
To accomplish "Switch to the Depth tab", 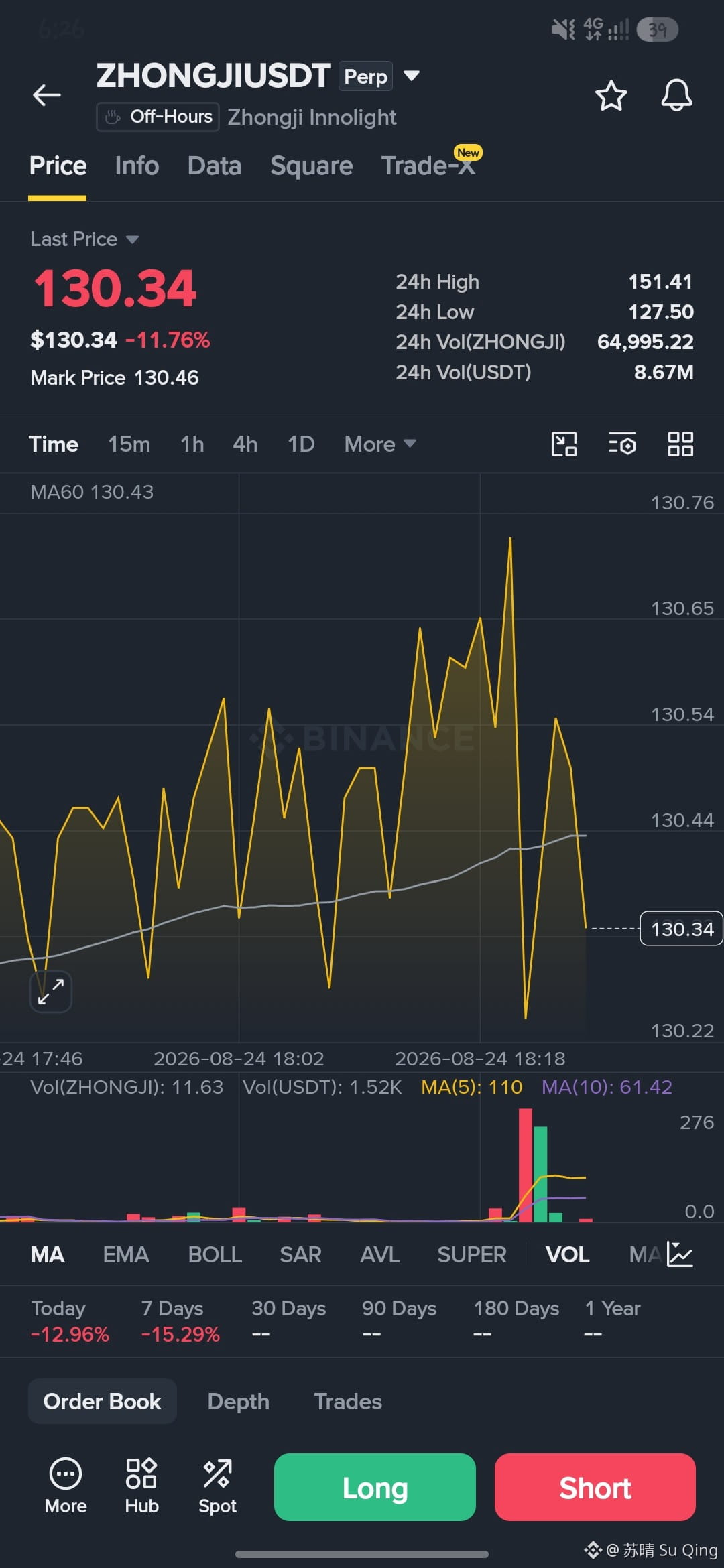I will [x=238, y=1401].
